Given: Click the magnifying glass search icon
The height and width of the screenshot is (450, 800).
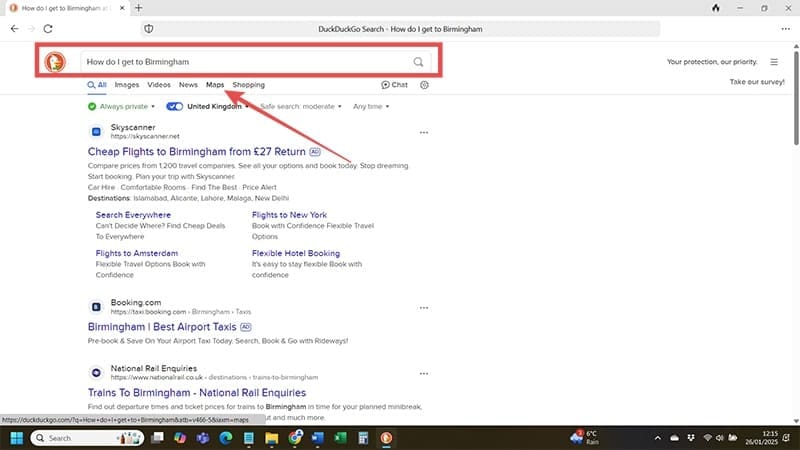Looking at the screenshot, I should click(418, 62).
